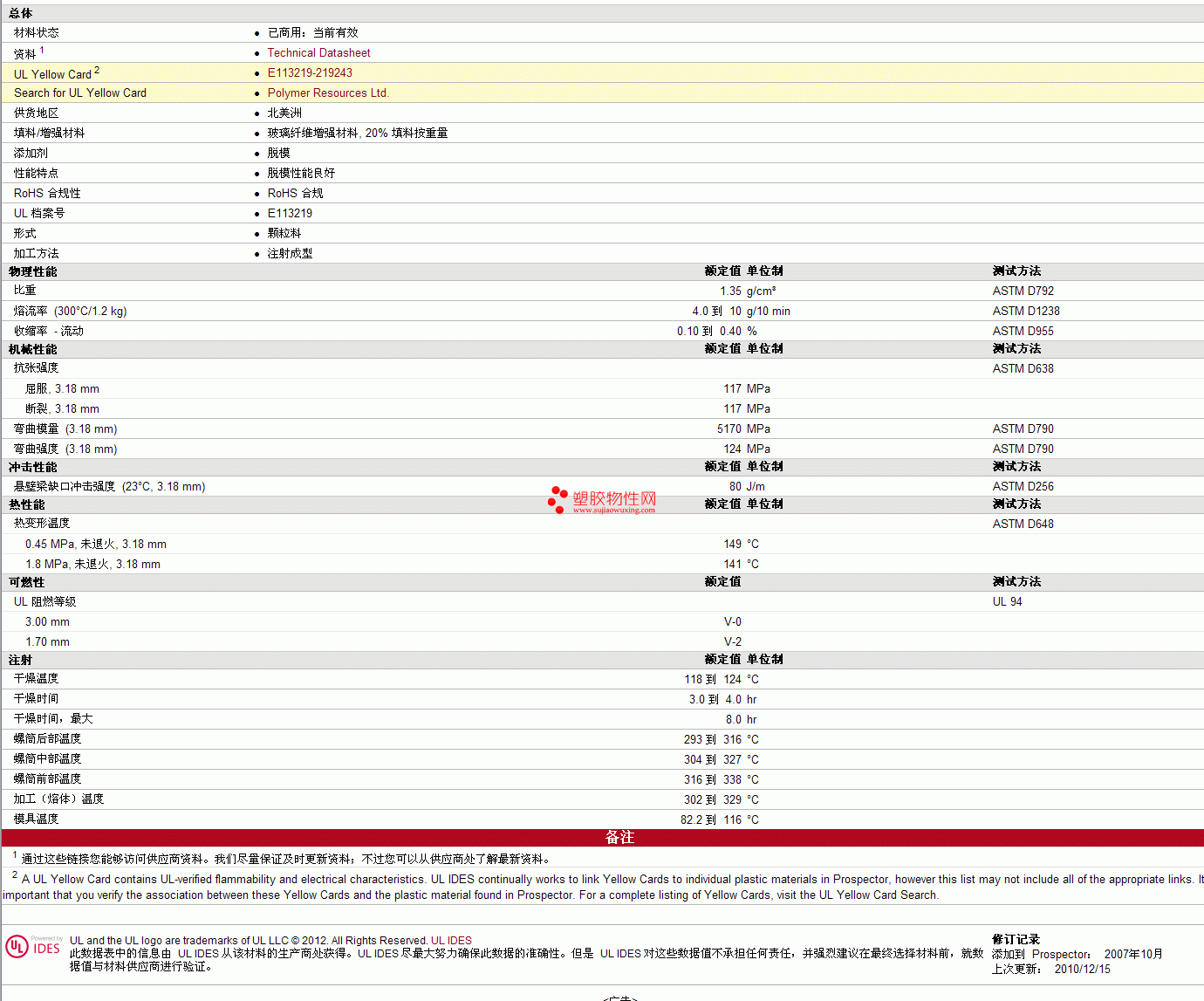The width and height of the screenshot is (1204, 1001).
Task: Select the 脱模性能良好 value
Action: point(301,174)
